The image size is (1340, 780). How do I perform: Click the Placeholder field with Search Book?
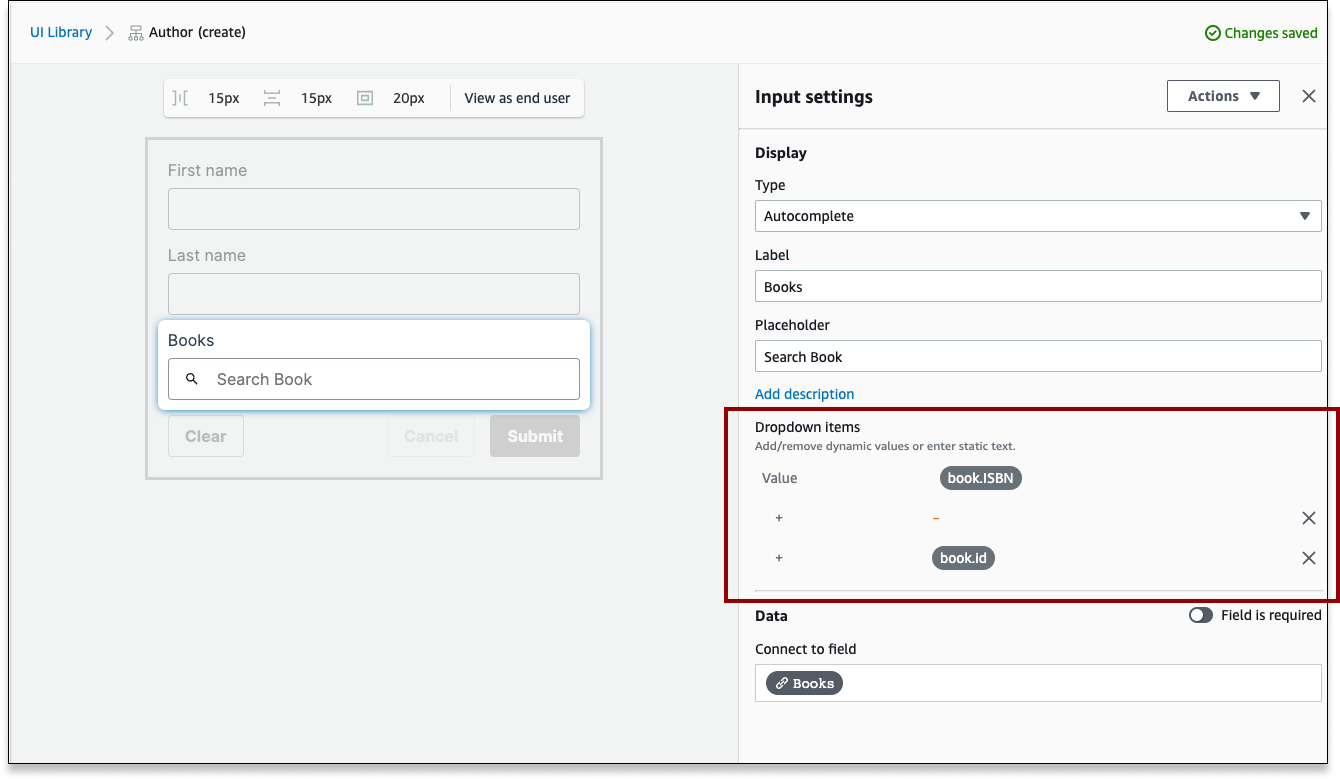(x=1038, y=356)
